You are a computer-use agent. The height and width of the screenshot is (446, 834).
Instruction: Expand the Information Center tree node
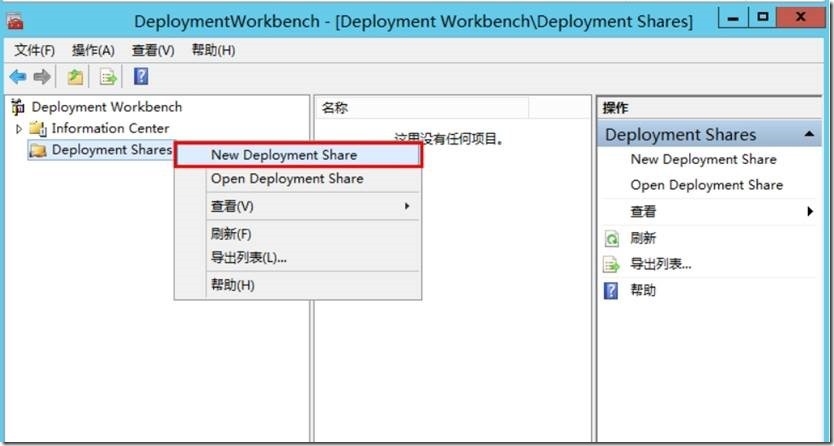(x=19, y=129)
